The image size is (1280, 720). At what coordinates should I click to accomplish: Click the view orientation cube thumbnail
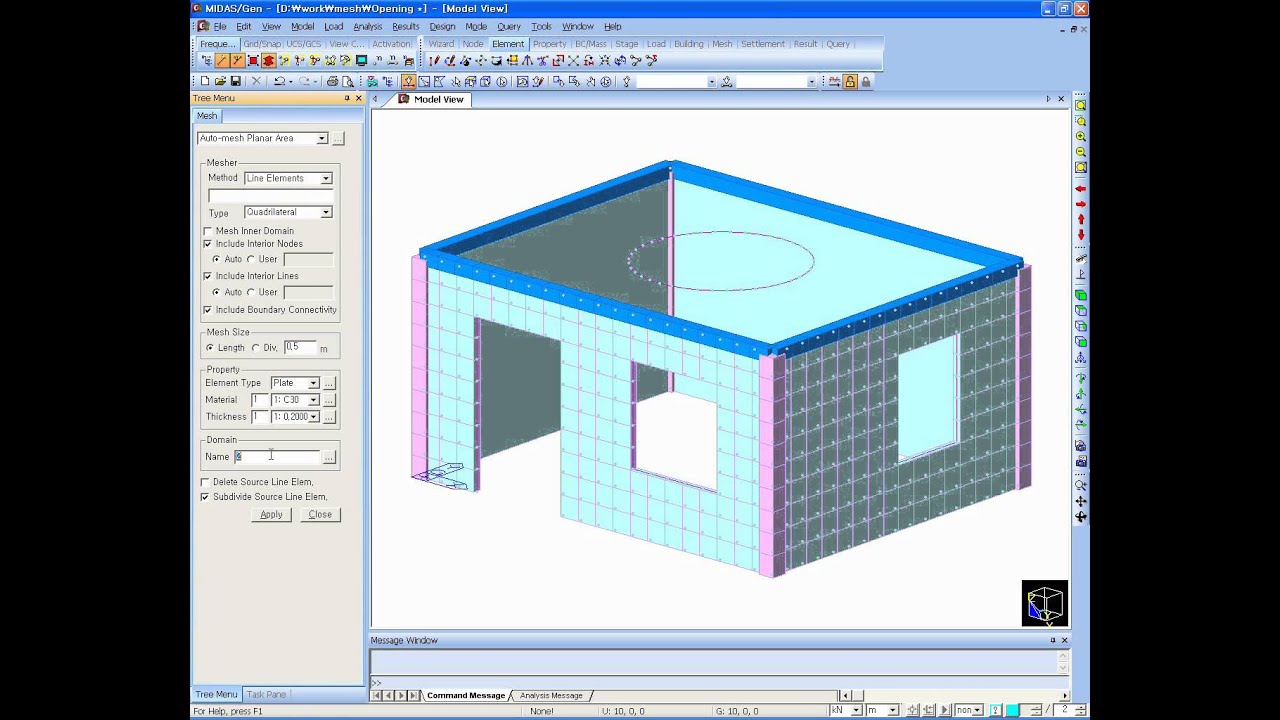click(1045, 603)
